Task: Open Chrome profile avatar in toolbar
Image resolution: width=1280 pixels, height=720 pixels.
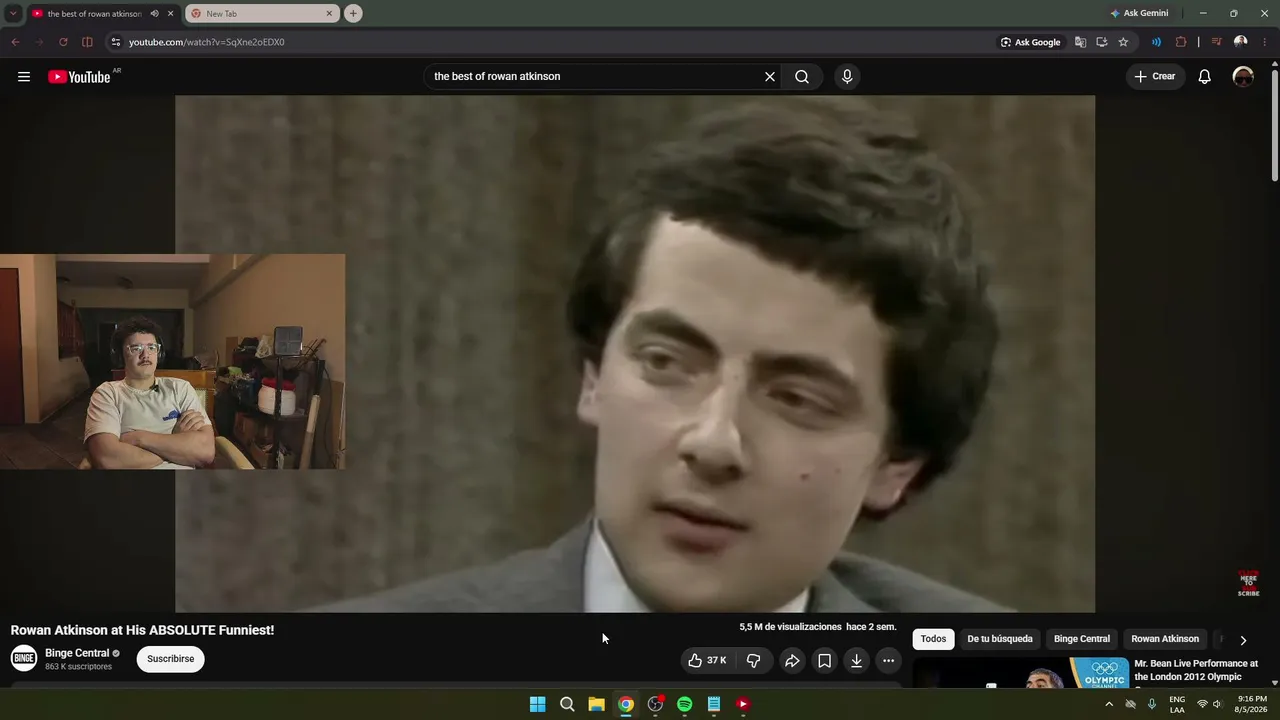Action: click(x=1241, y=42)
